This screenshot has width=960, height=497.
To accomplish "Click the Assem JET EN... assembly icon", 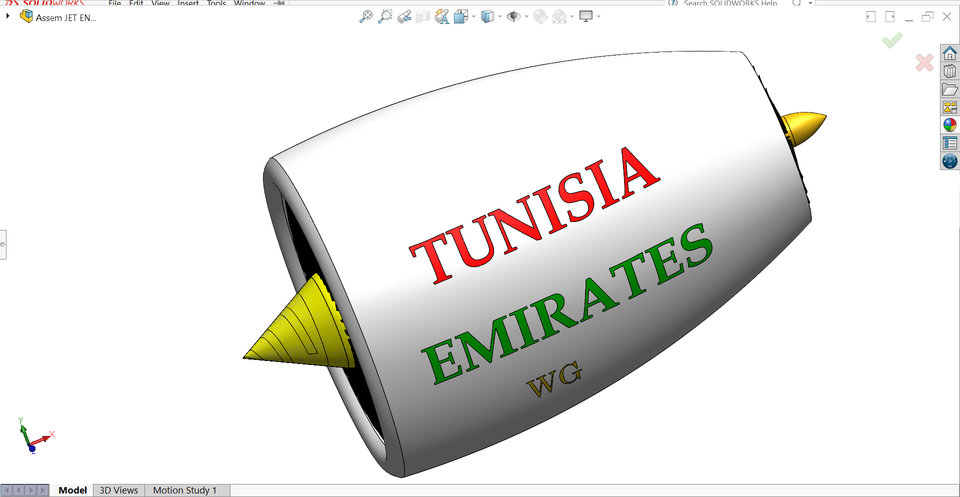I will click(x=26, y=17).
